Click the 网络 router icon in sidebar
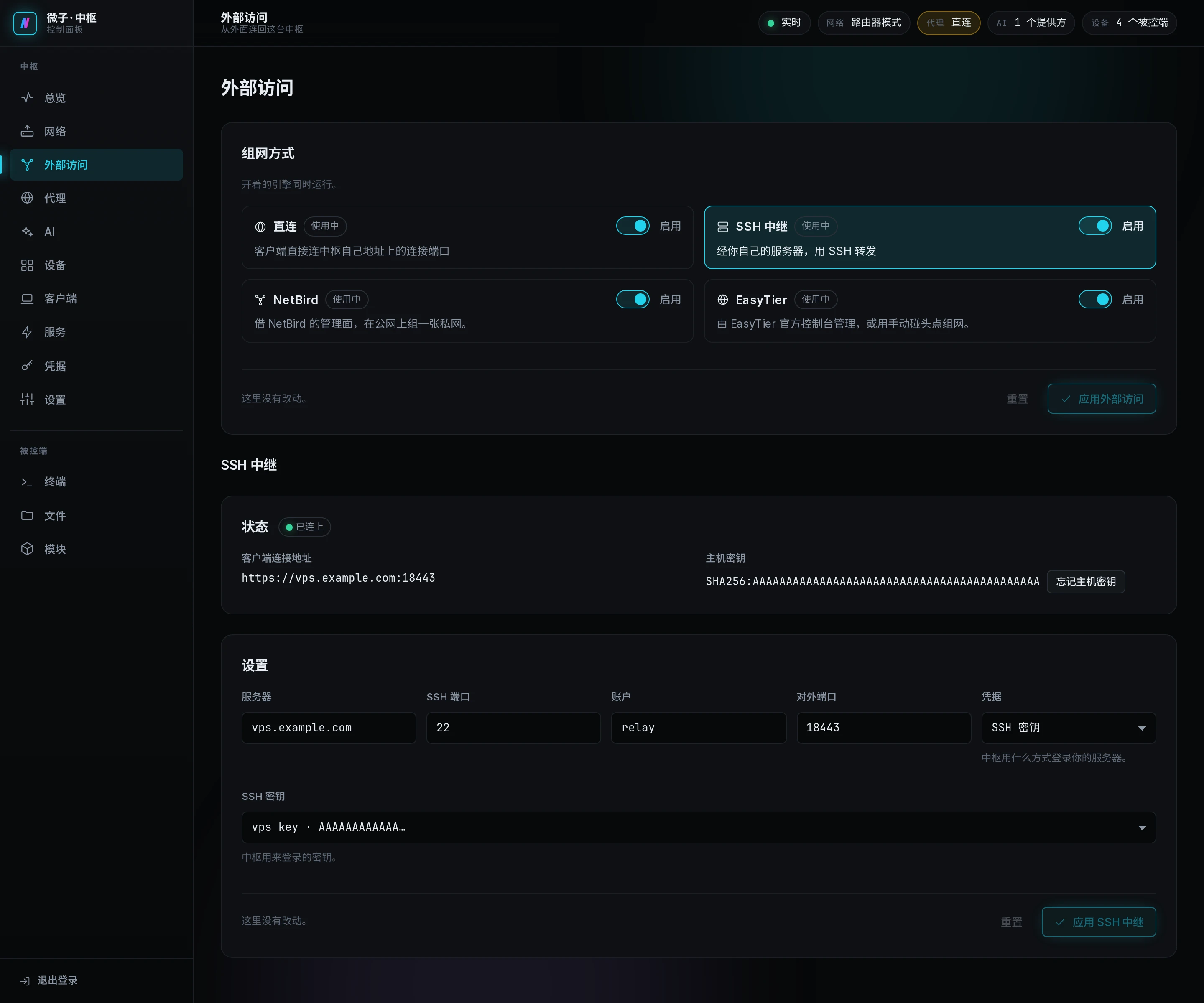1204x1003 pixels. 27,131
